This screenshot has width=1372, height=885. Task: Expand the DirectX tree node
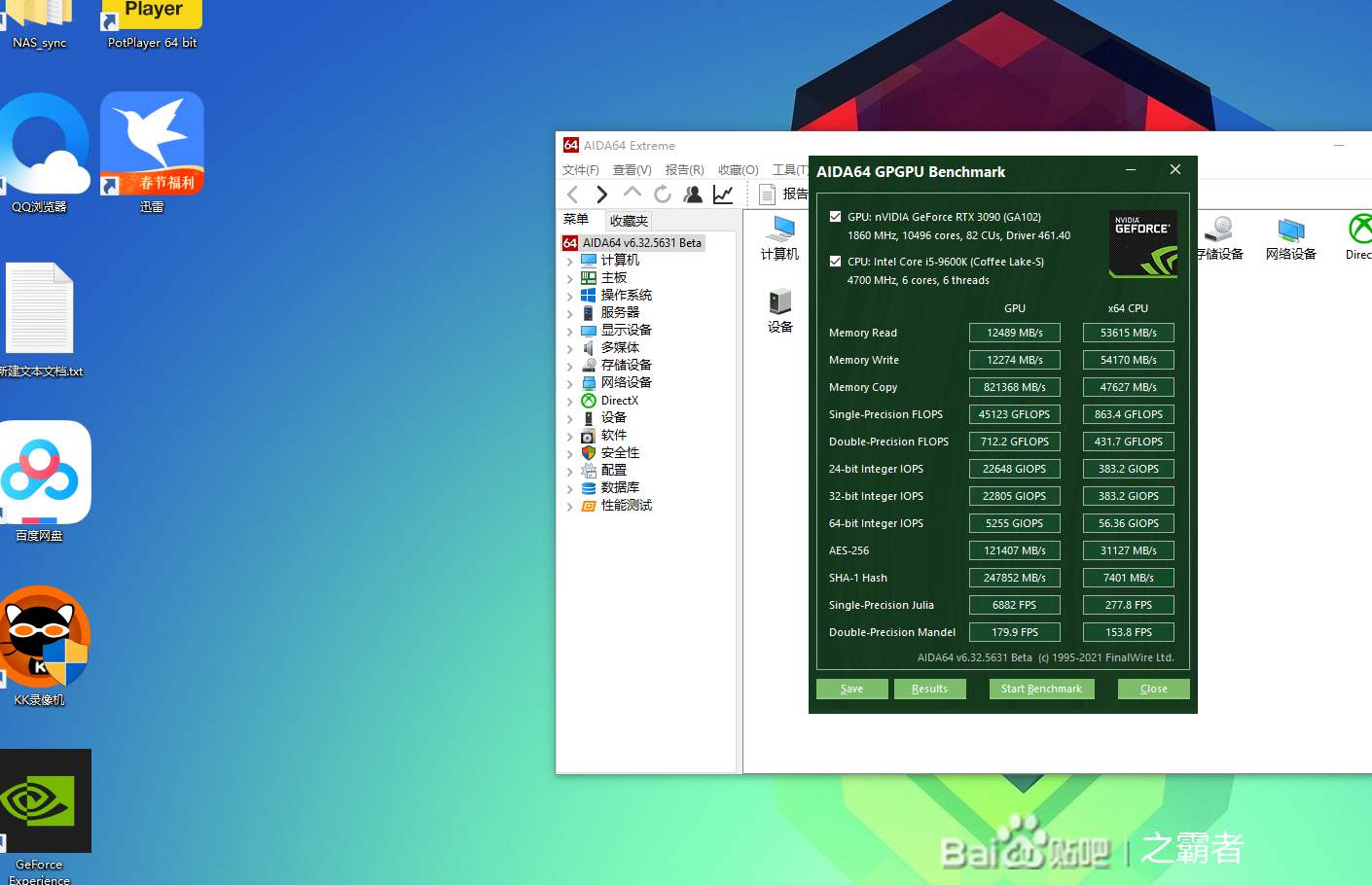point(570,401)
